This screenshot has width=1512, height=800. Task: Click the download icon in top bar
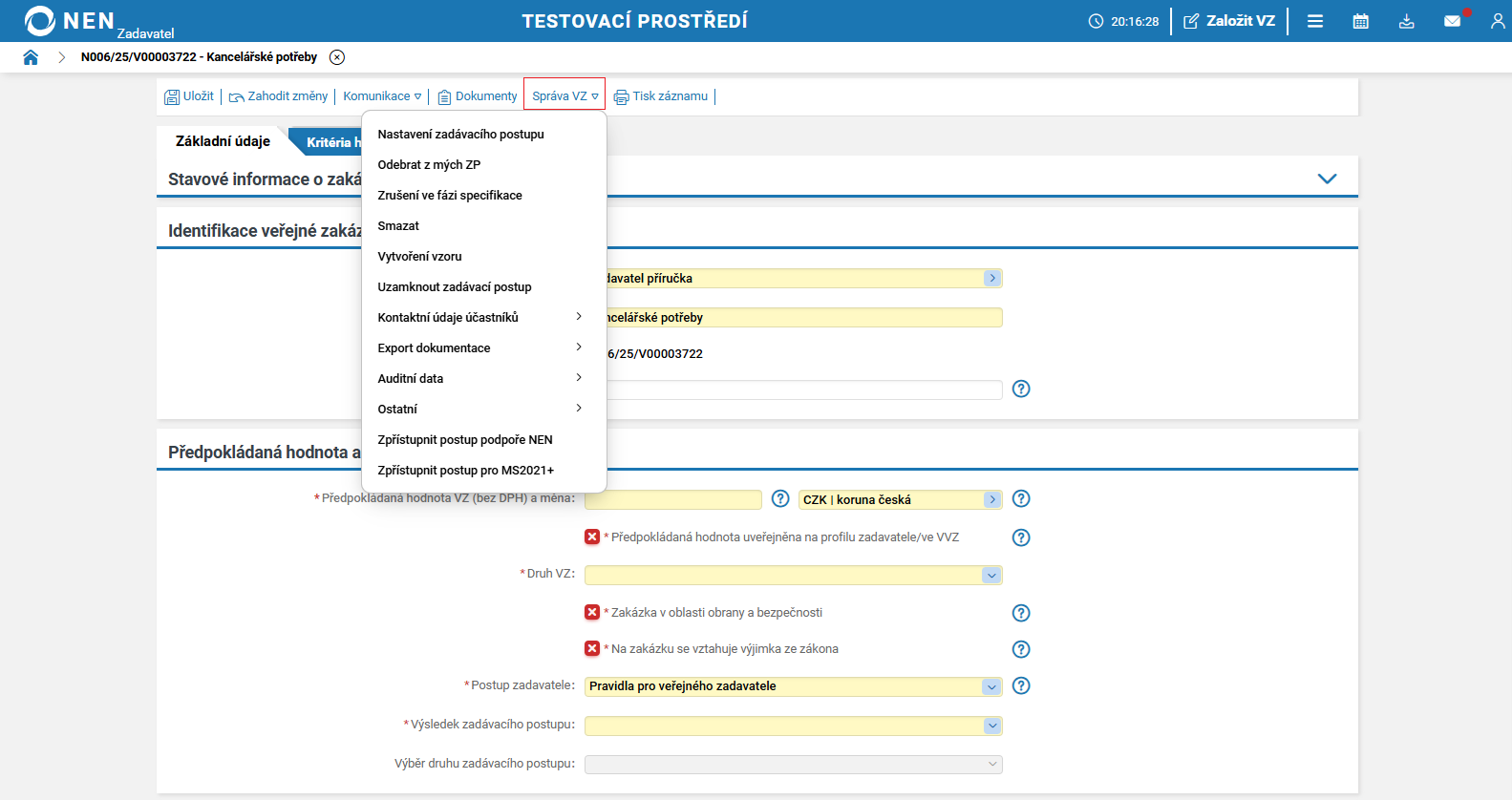point(1406,21)
